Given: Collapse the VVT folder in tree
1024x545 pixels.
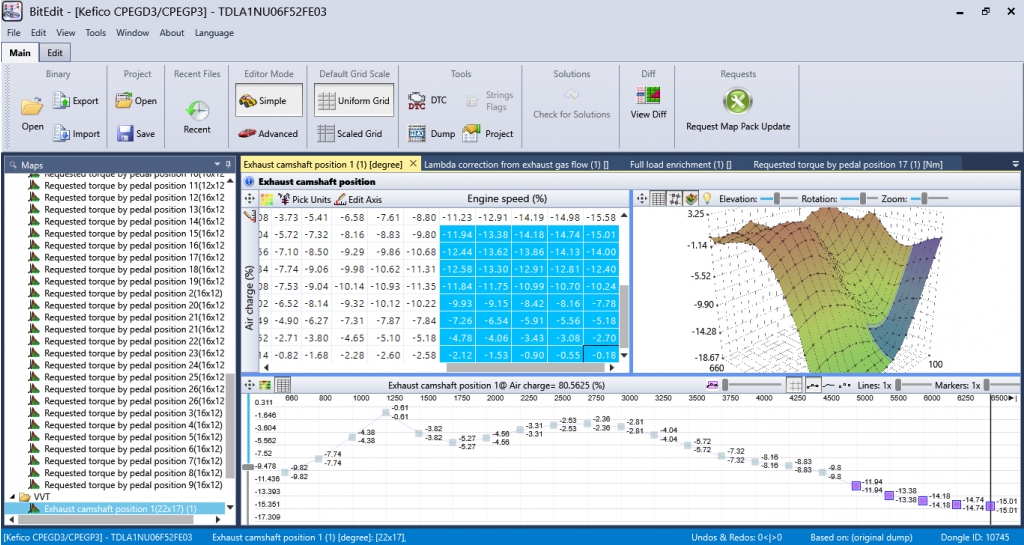Looking at the screenshot, I should point(12,497).
